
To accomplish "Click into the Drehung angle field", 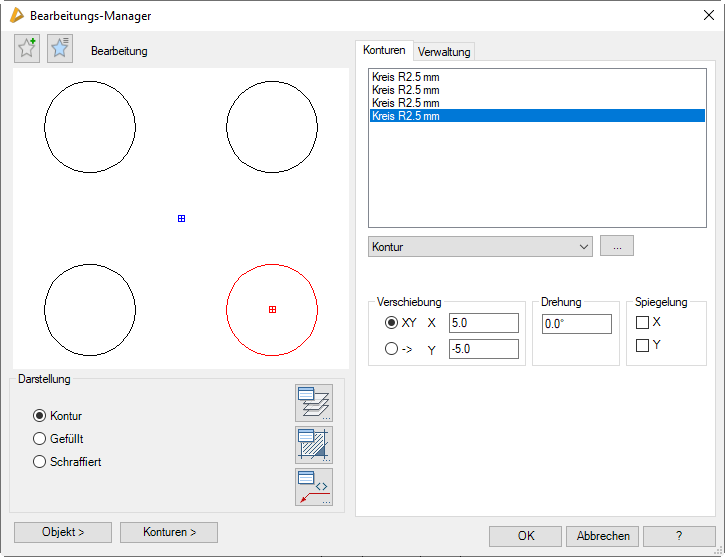I will coord(576,324).
